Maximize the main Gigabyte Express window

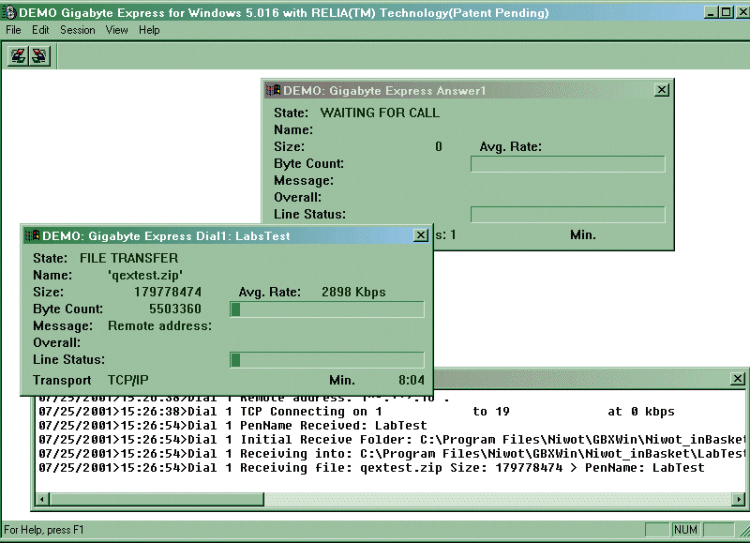(726, 12)
